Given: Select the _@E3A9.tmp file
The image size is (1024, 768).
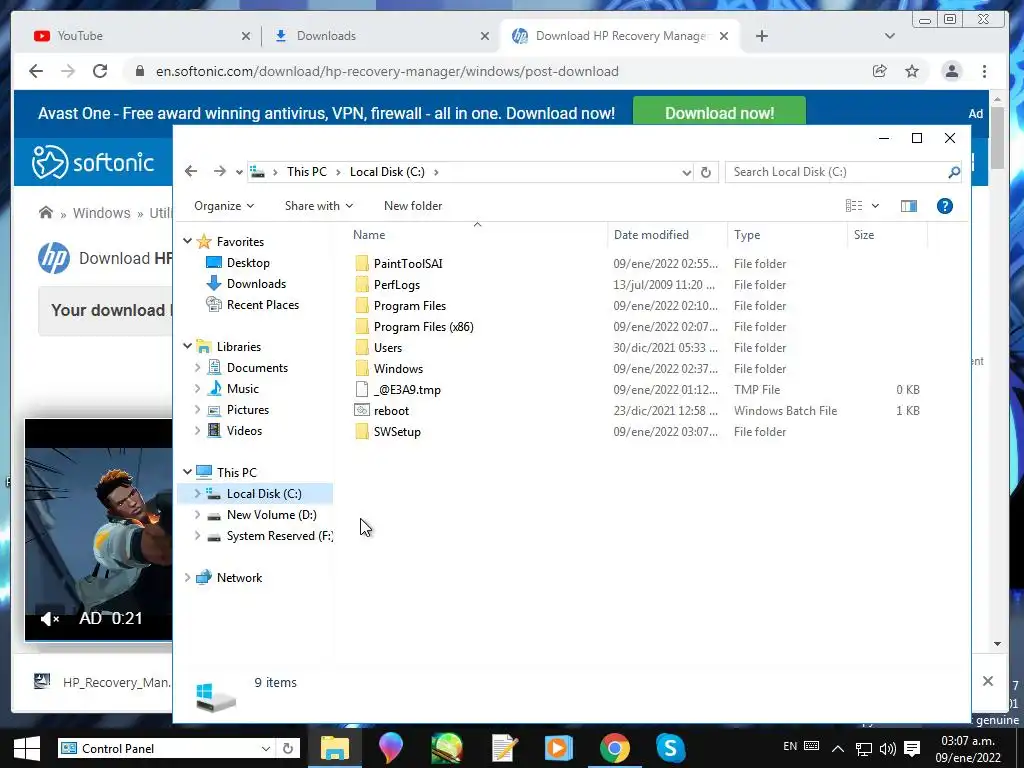Looking at the screenshot, I should click(407, 389).
